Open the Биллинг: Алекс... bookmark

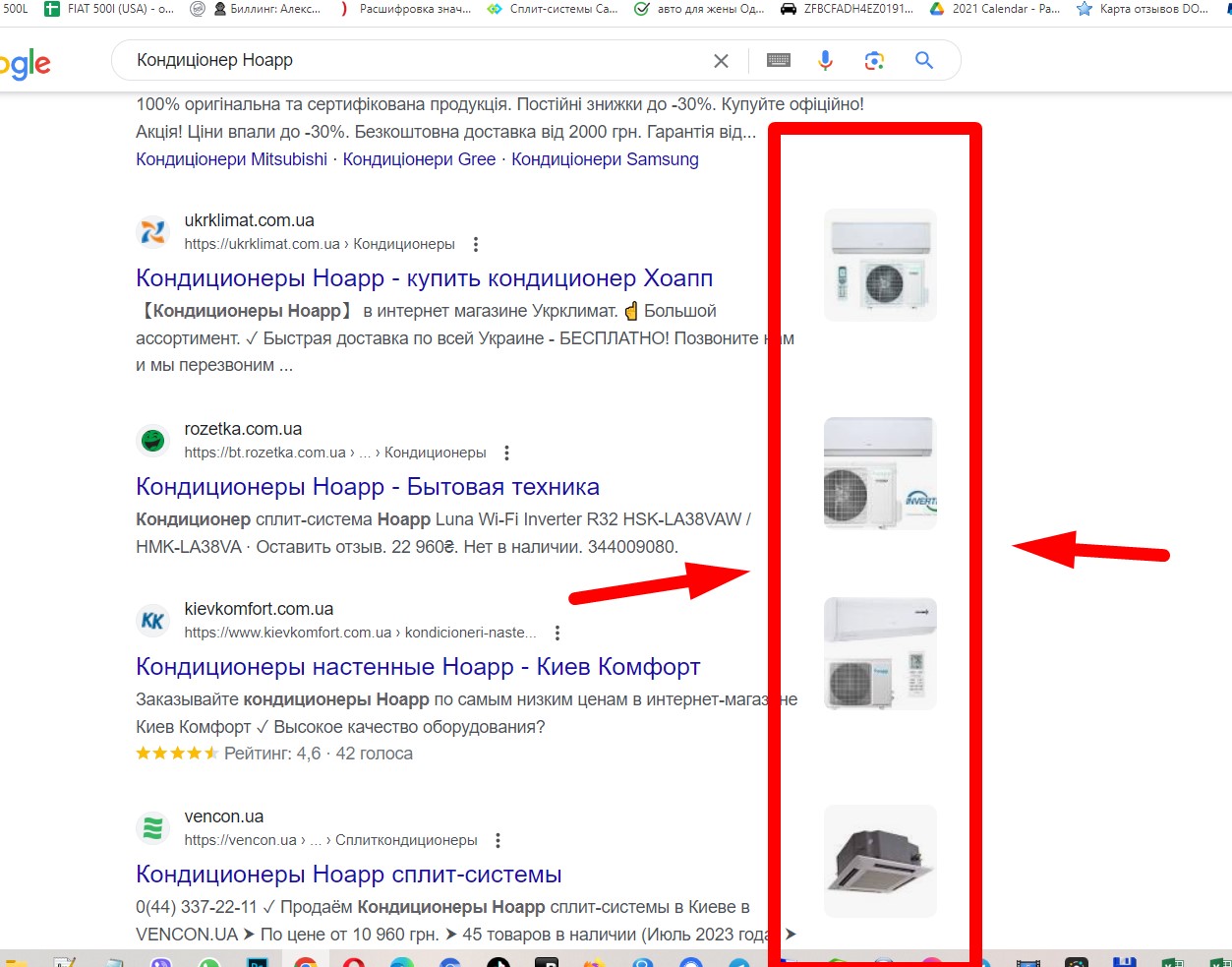click(x=266, y=9)
